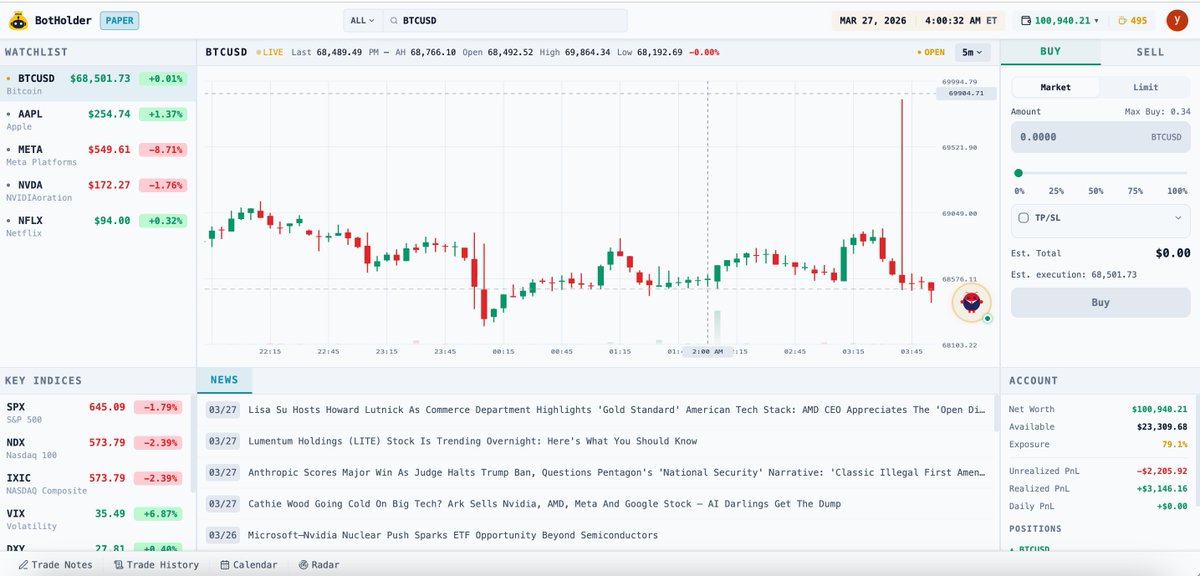Open the Radar panel
Screen dimensions: 1200x576
coord(317,564)
